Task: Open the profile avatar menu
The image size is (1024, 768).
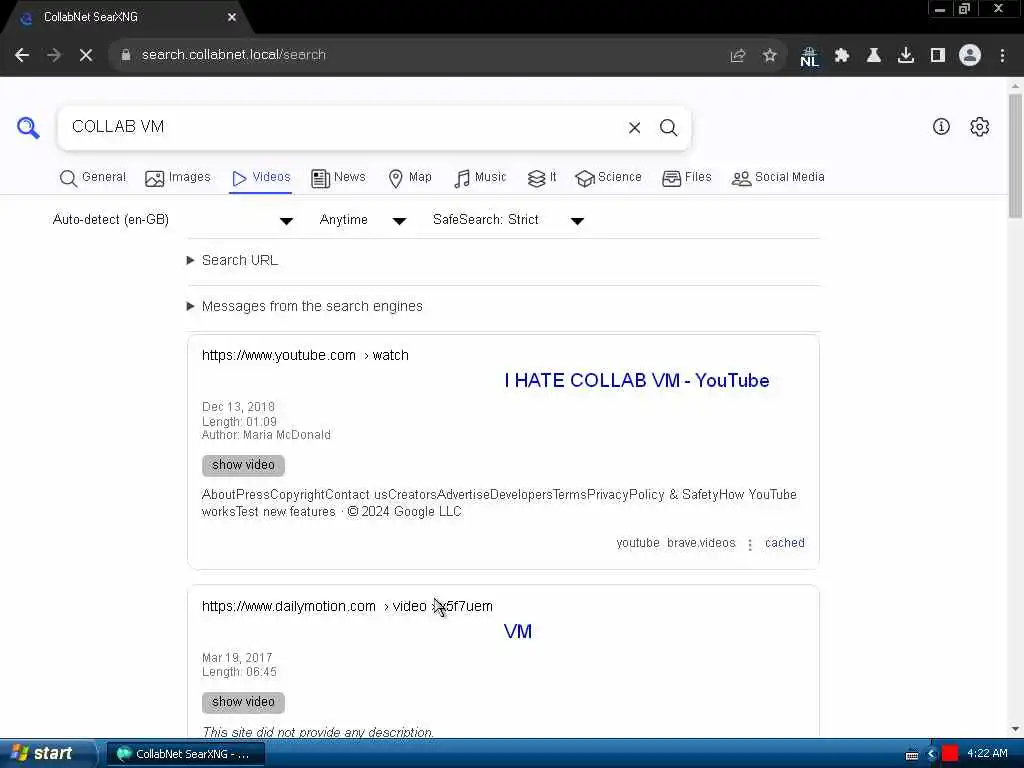Action: tap(970, 56)
